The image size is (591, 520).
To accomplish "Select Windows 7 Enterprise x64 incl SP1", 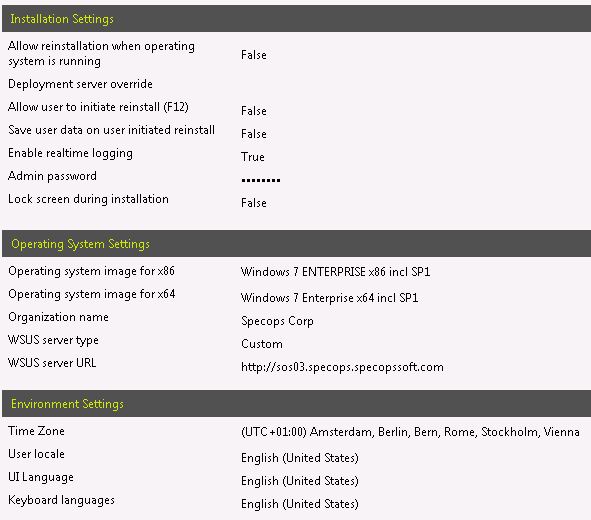I will 329,298.
